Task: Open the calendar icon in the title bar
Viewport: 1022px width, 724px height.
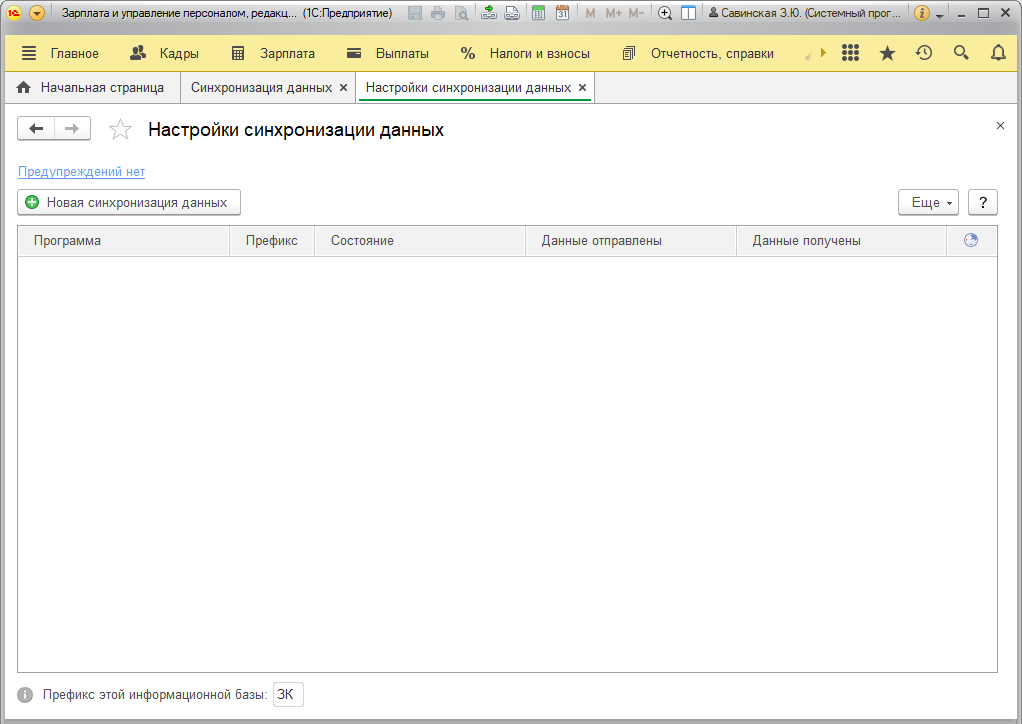Action: [x=562, y=13]
